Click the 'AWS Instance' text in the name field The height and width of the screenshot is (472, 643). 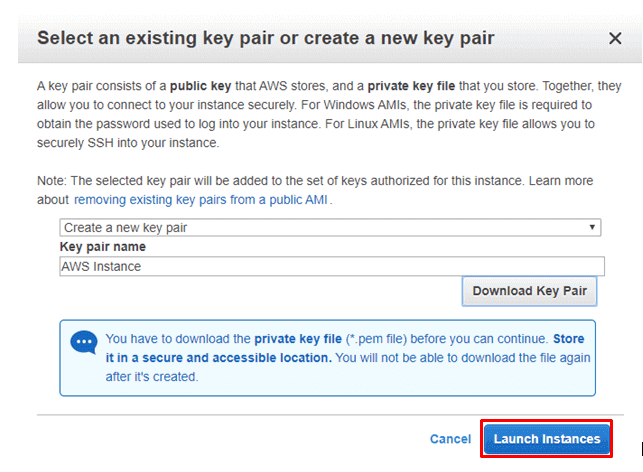tap(101, 267)
